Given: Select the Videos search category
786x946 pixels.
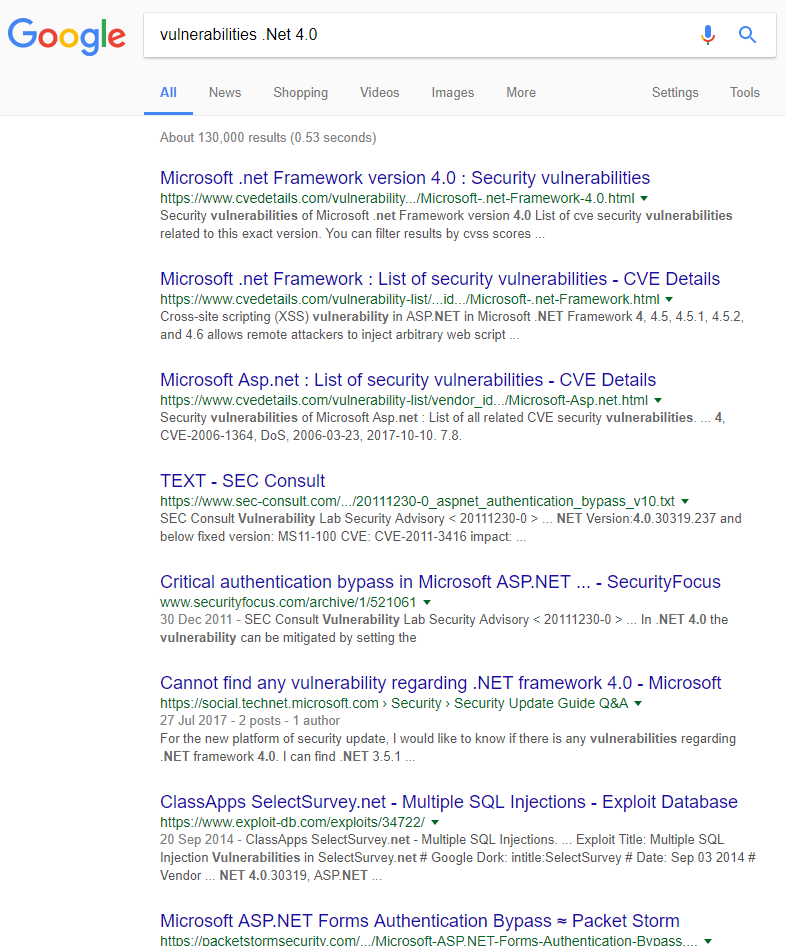Looking at the screenshot, I should click(379, 92).
